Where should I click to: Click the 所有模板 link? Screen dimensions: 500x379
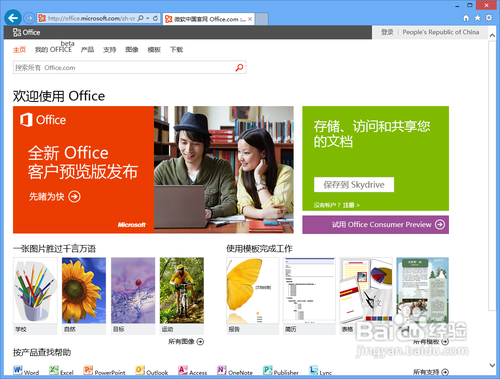[431, 342]
